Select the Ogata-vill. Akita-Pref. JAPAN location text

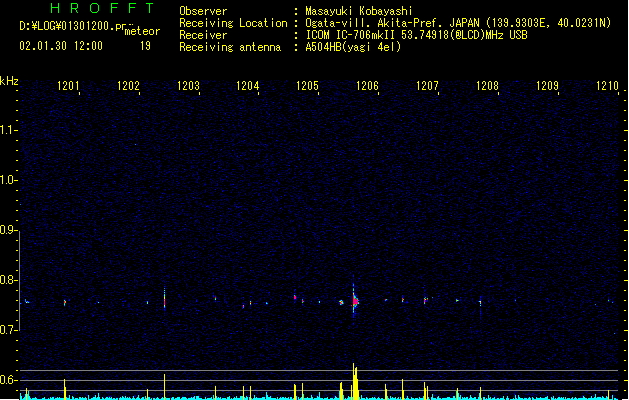pyautogui.click(x=458, y=23)
